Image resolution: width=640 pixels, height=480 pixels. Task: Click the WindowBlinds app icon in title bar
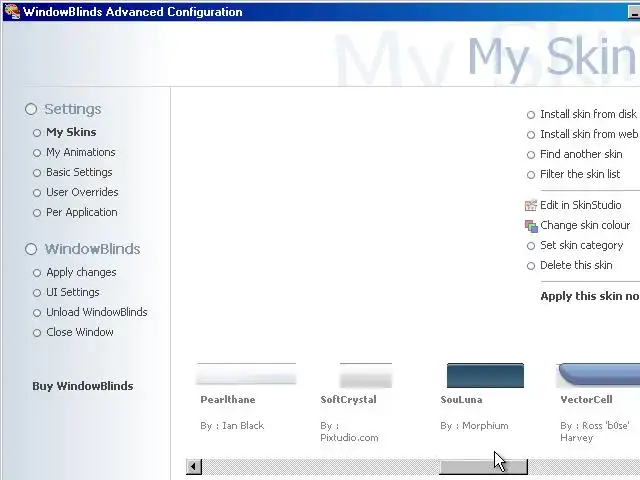click(12, 11)
